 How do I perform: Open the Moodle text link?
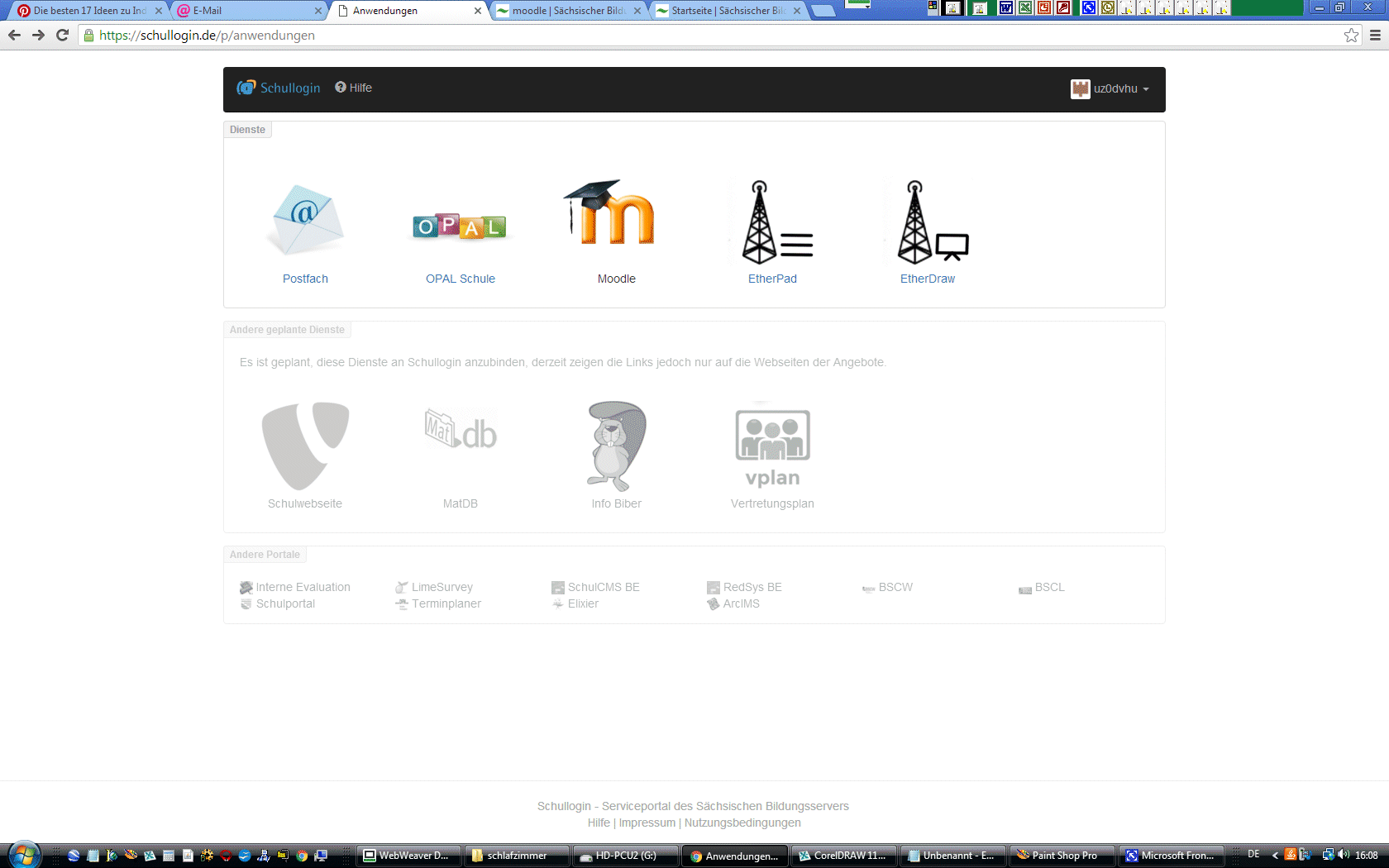pos(617,279)
